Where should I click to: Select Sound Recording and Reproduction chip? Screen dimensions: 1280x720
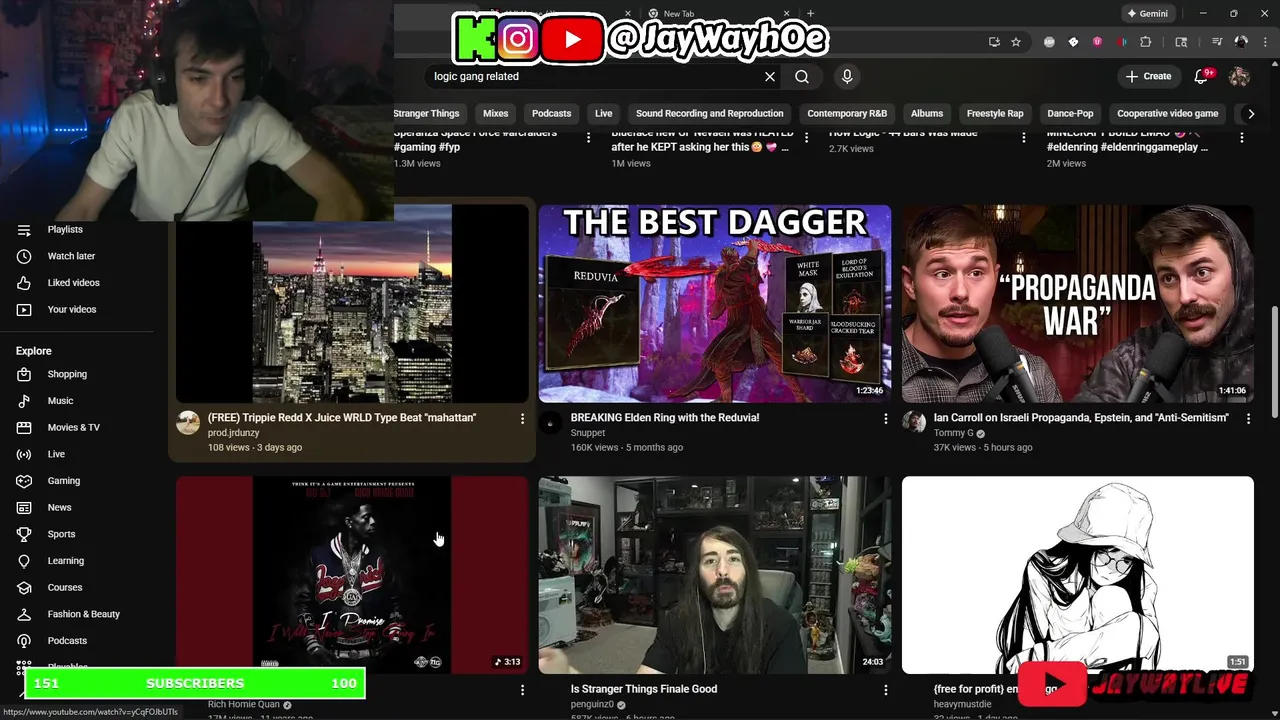pyautogui.click(x=710, y=114)
